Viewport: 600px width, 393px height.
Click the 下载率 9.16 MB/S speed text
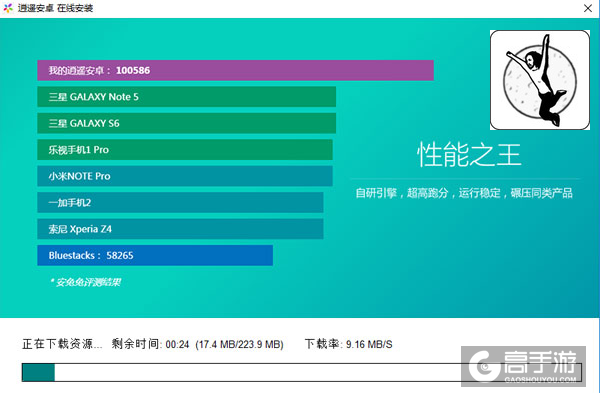point(349,344)
